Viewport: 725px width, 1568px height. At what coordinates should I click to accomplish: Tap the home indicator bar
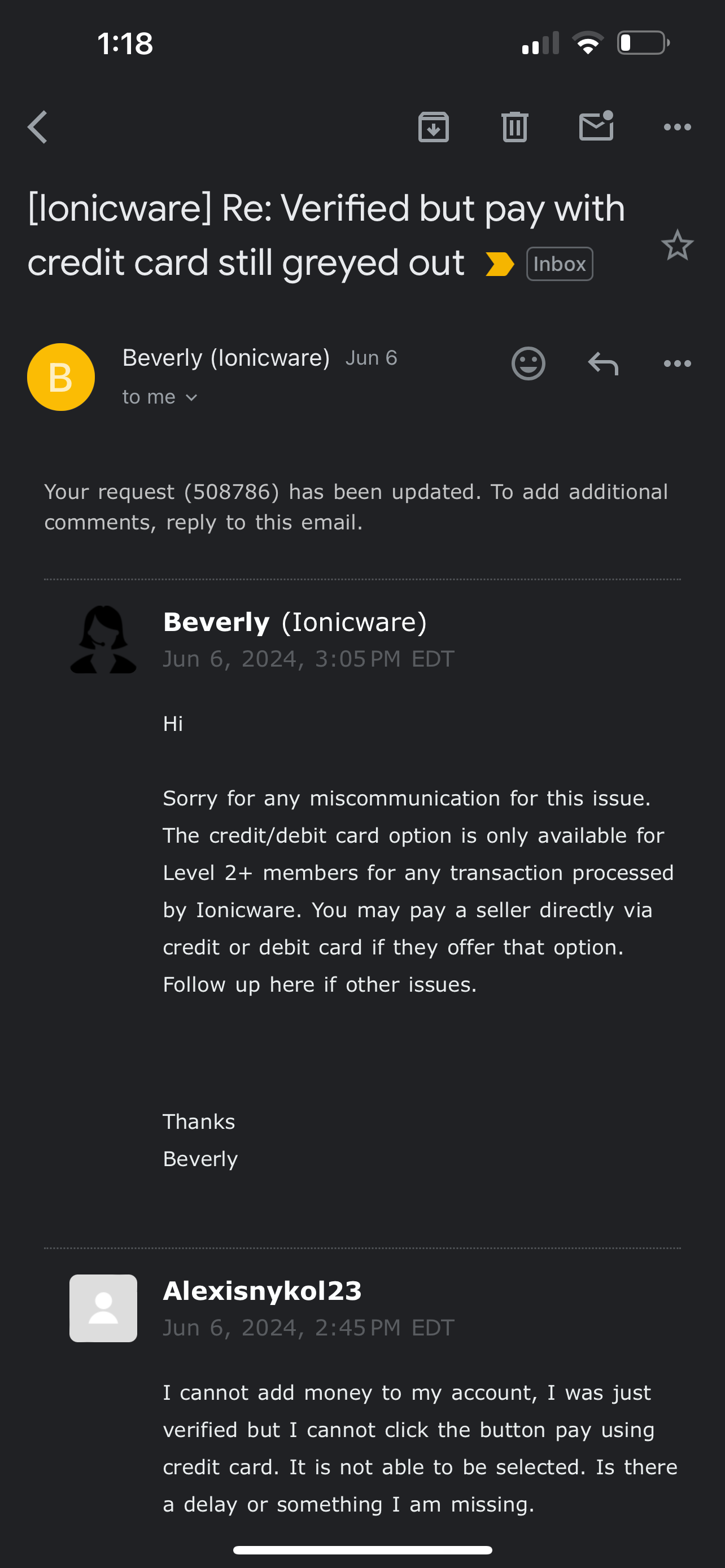362,1550
